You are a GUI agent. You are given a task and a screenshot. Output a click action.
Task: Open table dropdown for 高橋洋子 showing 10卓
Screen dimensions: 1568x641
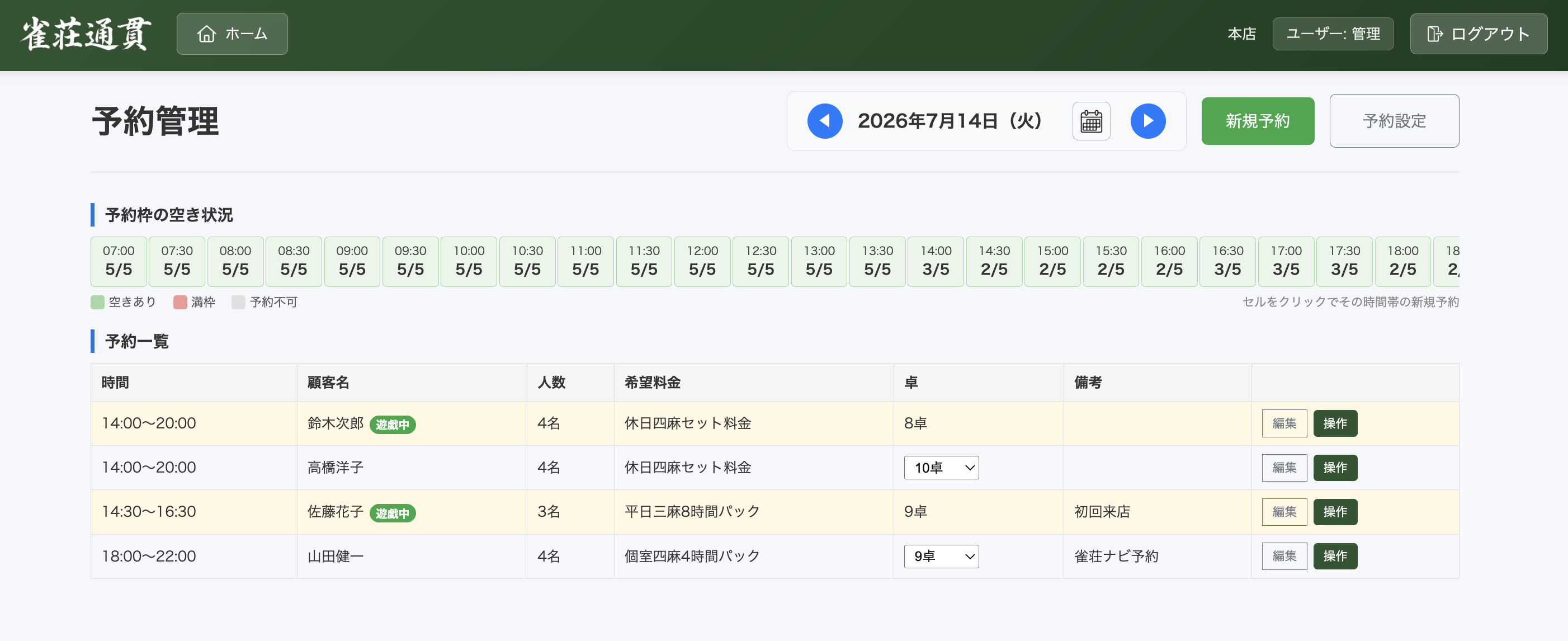point(941,468)
